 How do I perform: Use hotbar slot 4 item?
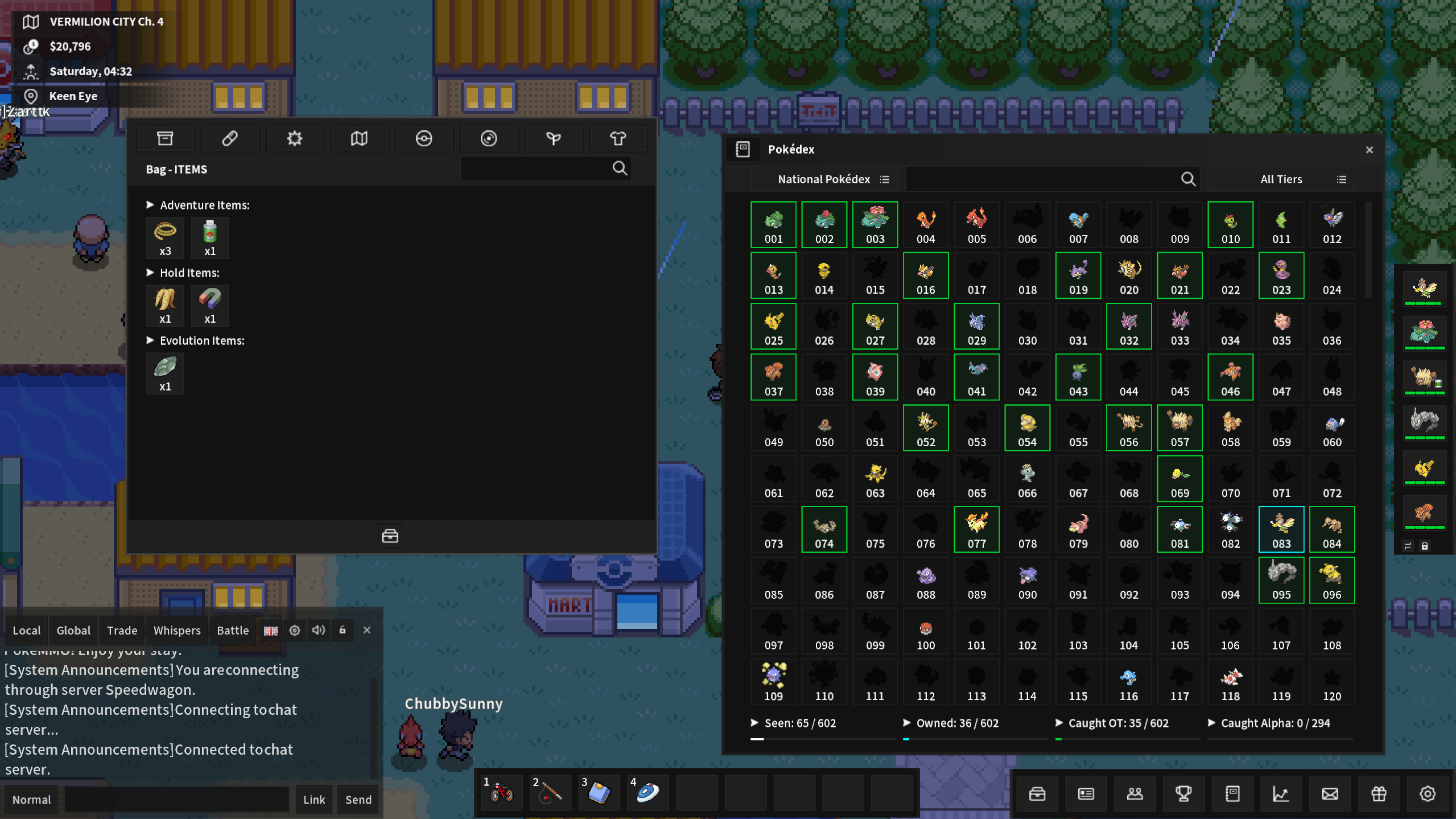point(647,792)
